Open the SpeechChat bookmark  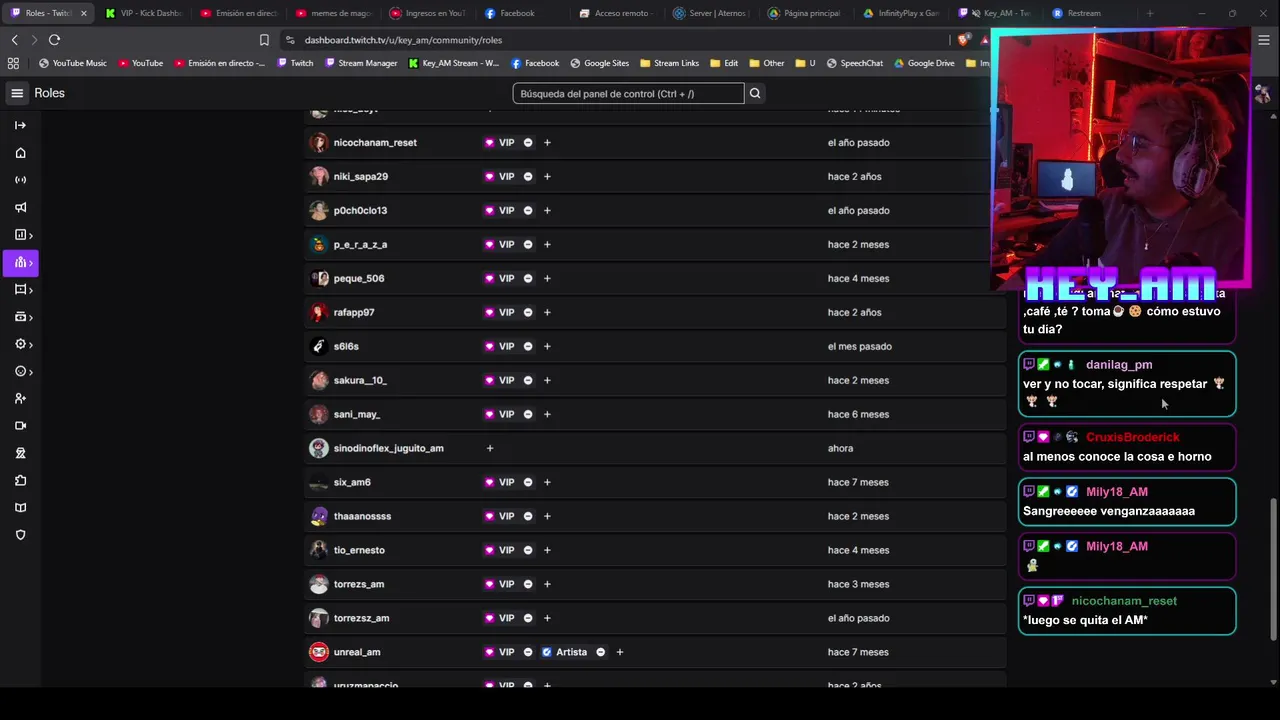[x=853, y=63]
